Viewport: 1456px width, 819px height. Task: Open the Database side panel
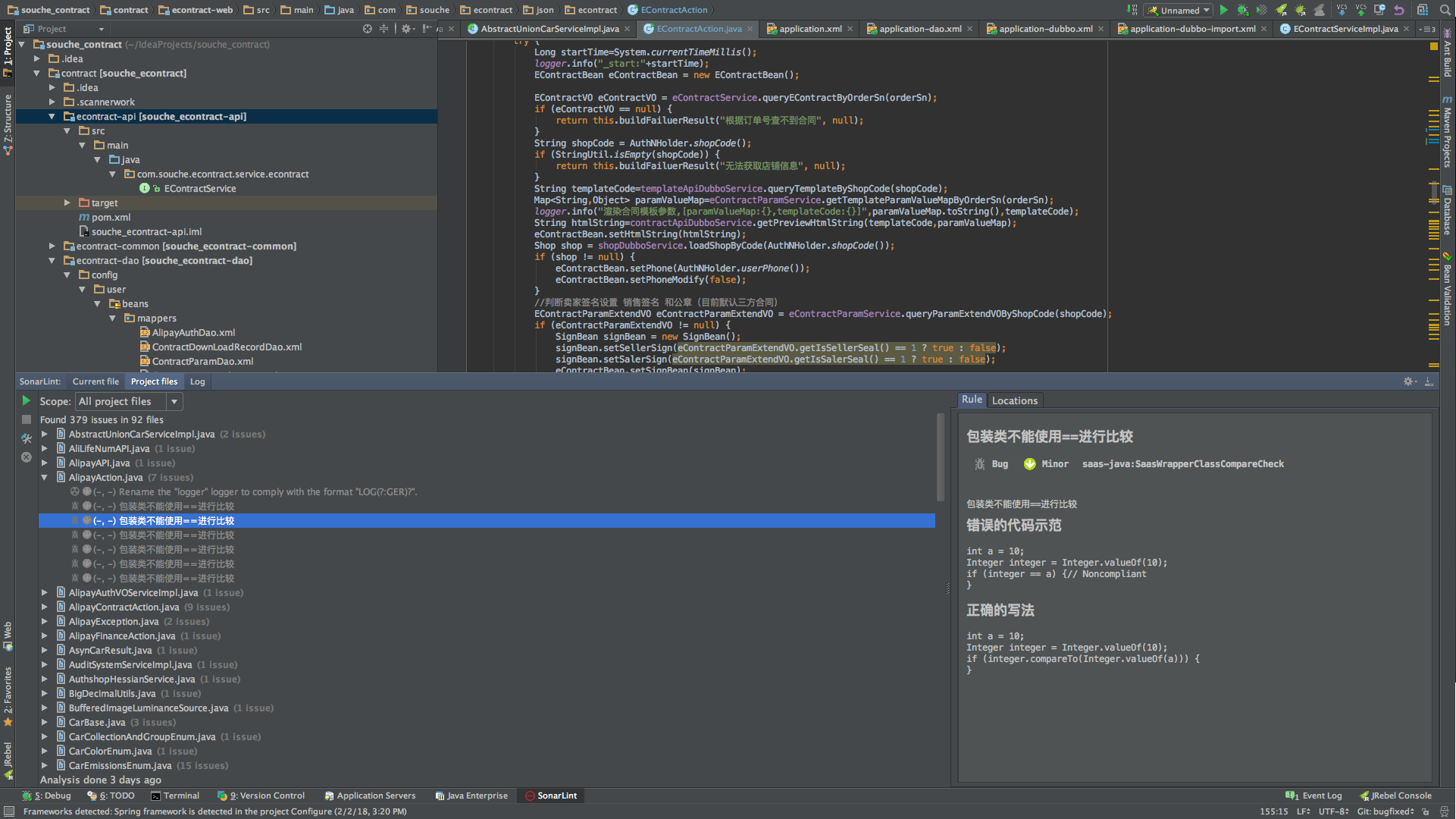click(x=1447, y=212)
